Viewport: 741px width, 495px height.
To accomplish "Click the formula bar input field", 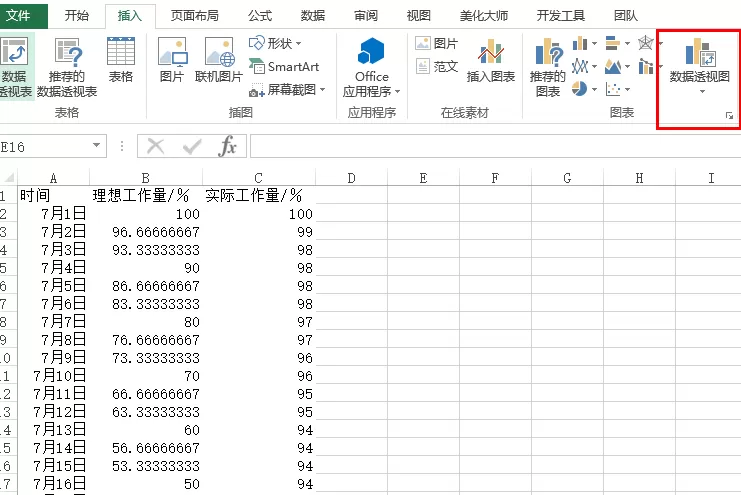I will point(495,146).
